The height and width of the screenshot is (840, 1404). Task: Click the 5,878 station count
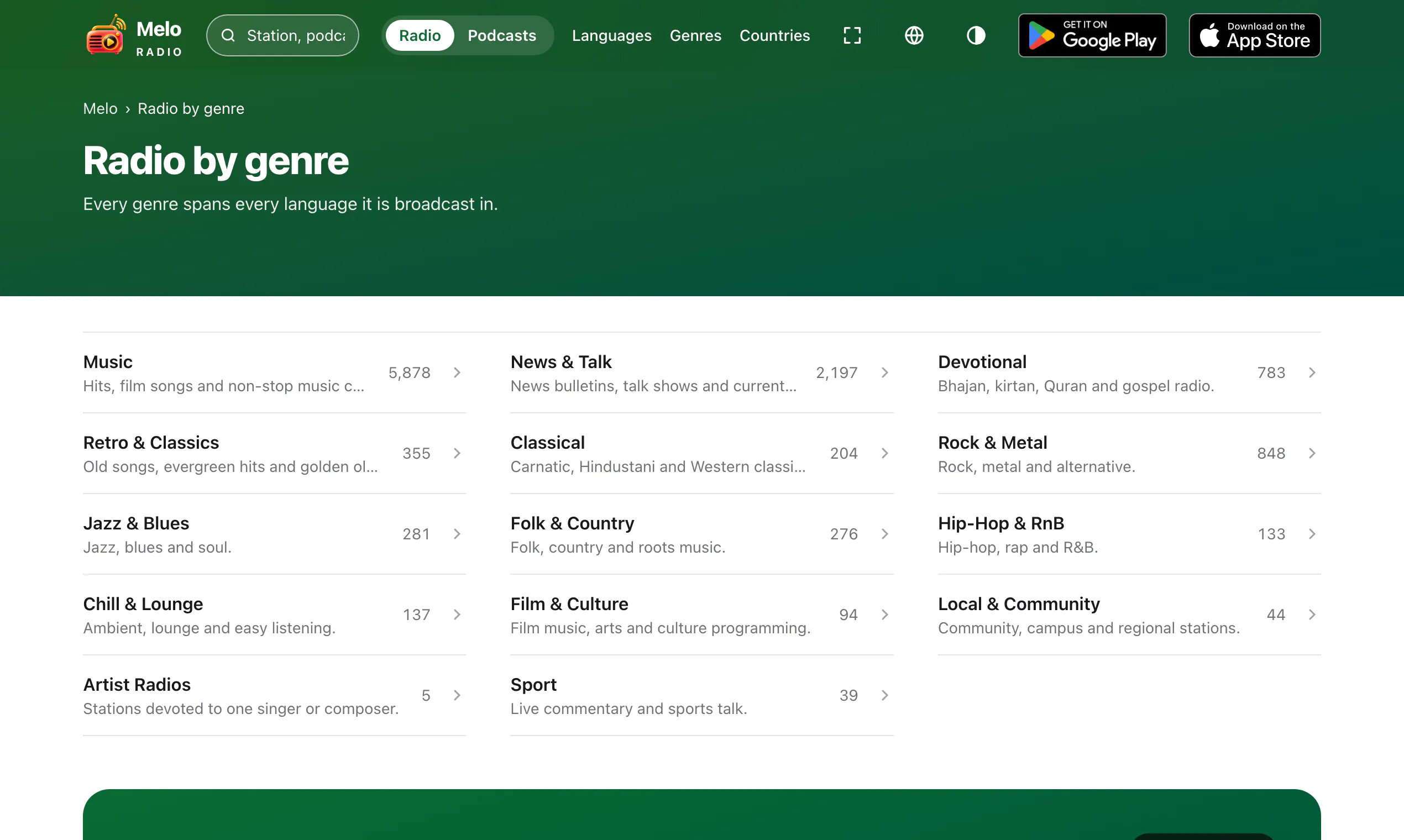coord(409,372)
